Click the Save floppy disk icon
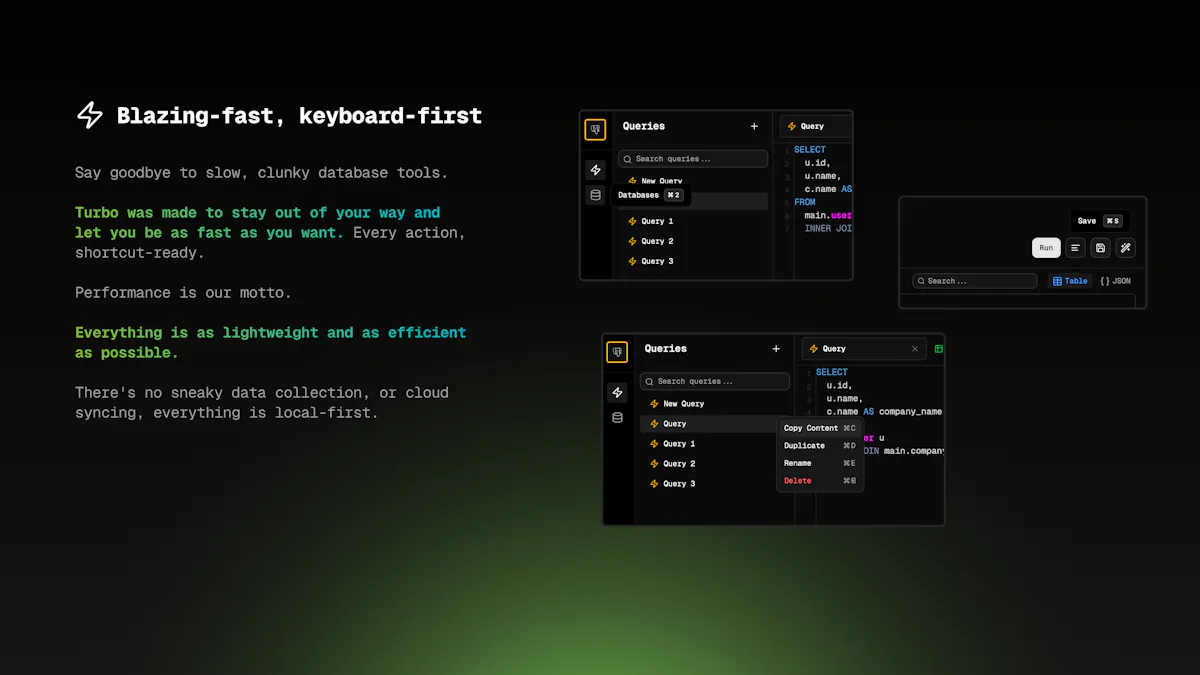 point(1100,248)
